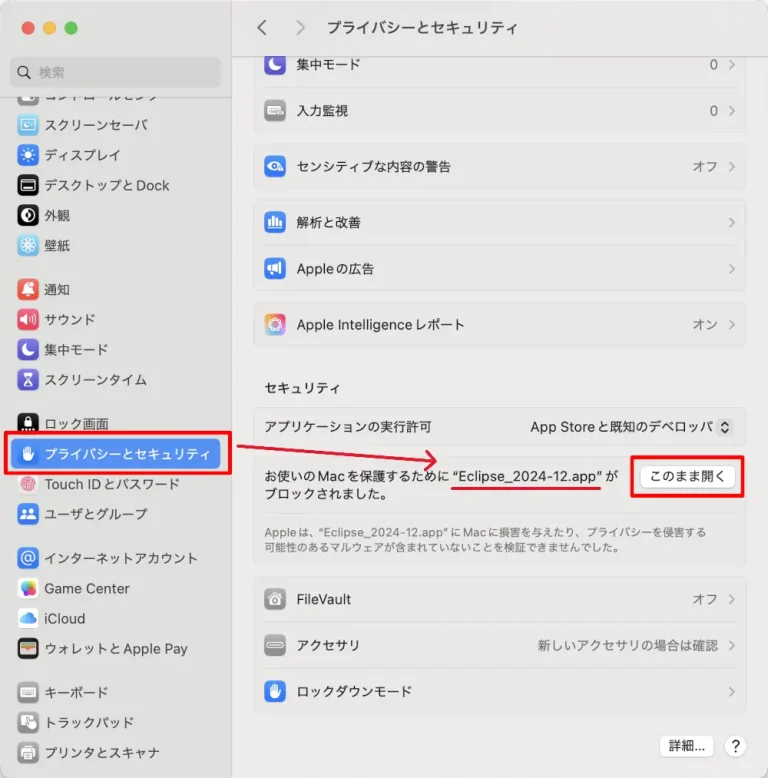768x778 pixels.
Task: Click the FileVault house-lock icon
Action: click(275, 599)
